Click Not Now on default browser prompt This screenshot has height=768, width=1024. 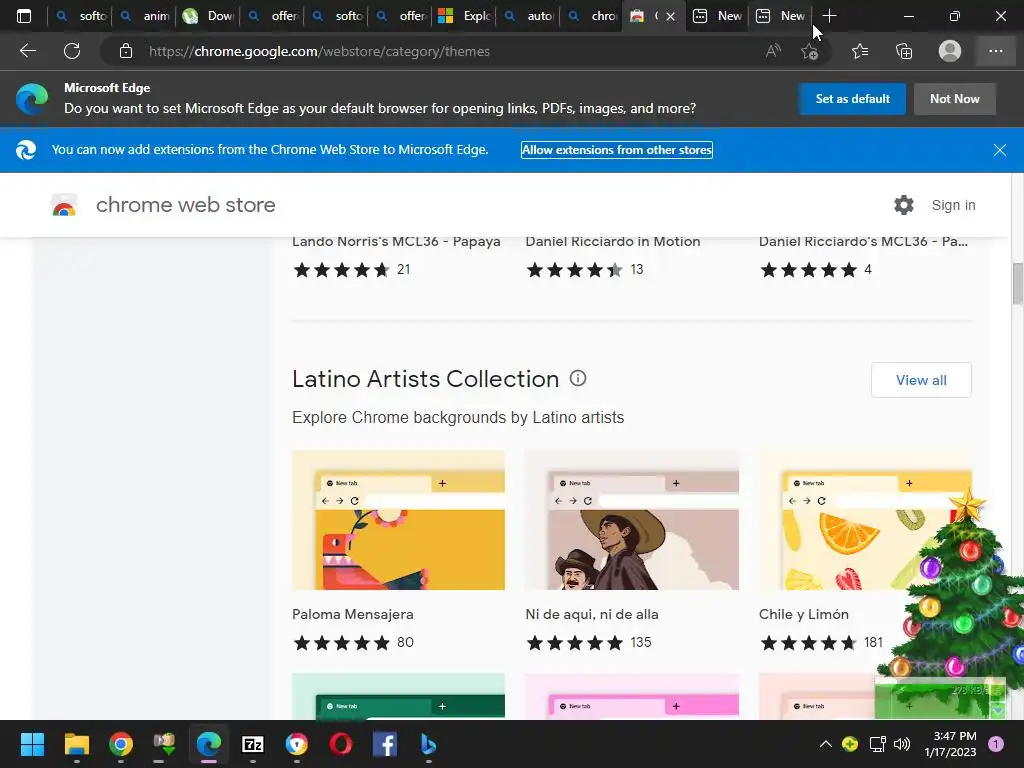point(955,99)
